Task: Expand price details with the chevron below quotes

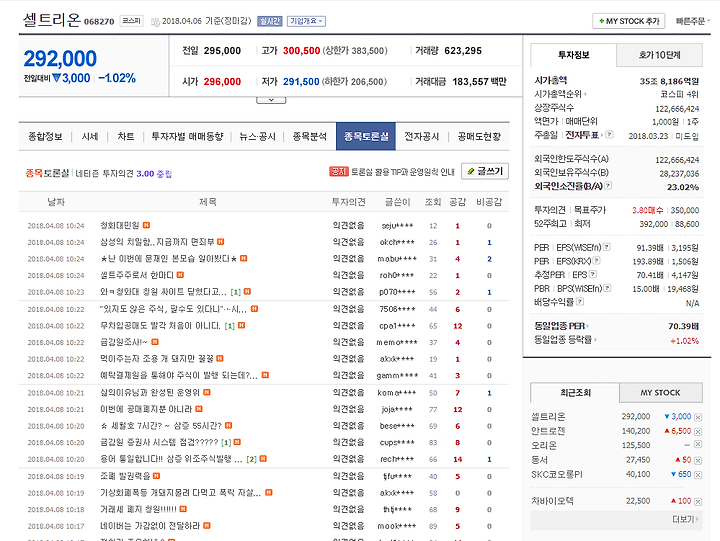Action: (x=271, y=100)
